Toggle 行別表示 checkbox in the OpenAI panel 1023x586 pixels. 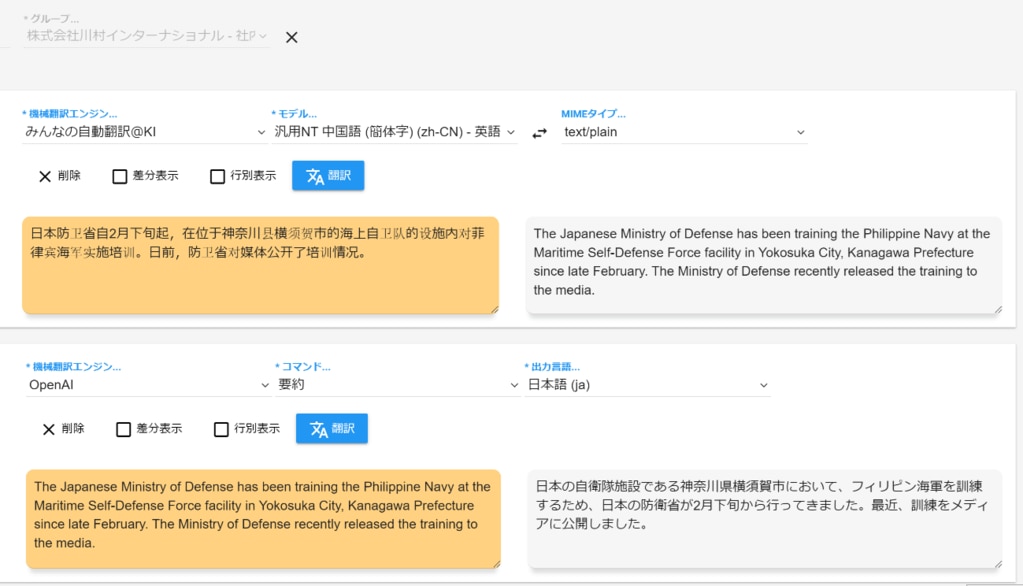tap(222, 430)
